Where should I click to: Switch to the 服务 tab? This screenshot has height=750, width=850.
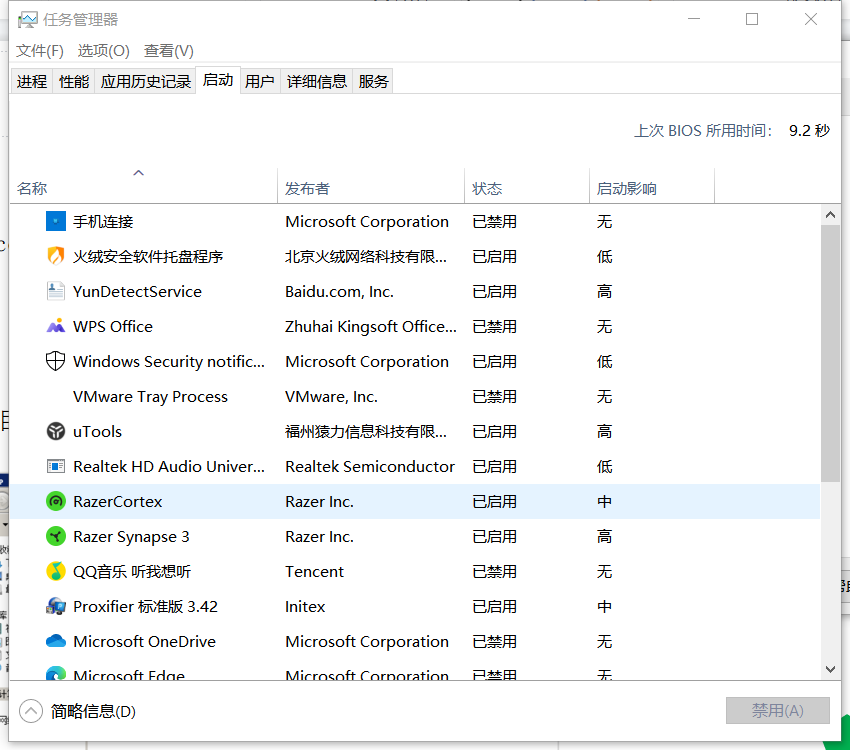373,81
